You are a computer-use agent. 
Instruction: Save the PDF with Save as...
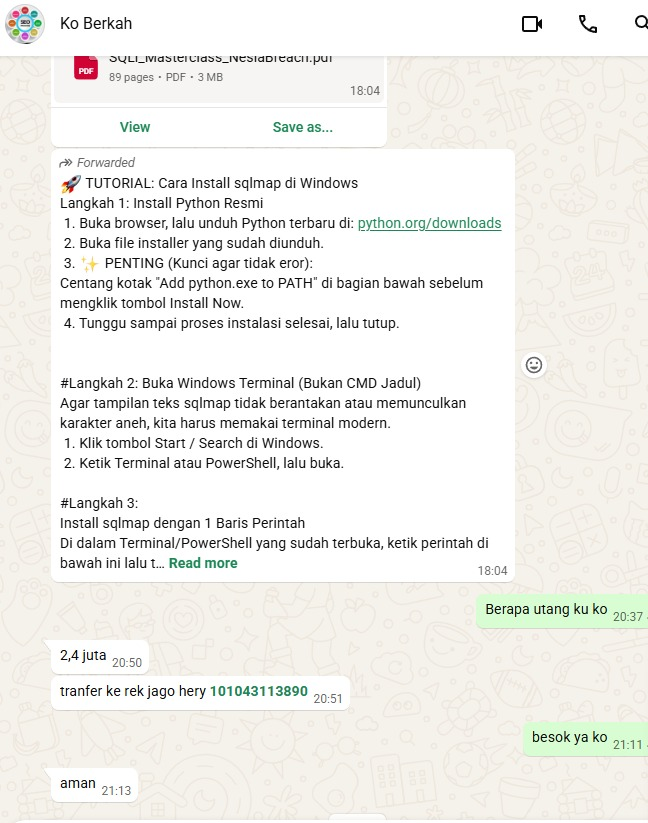303,127
